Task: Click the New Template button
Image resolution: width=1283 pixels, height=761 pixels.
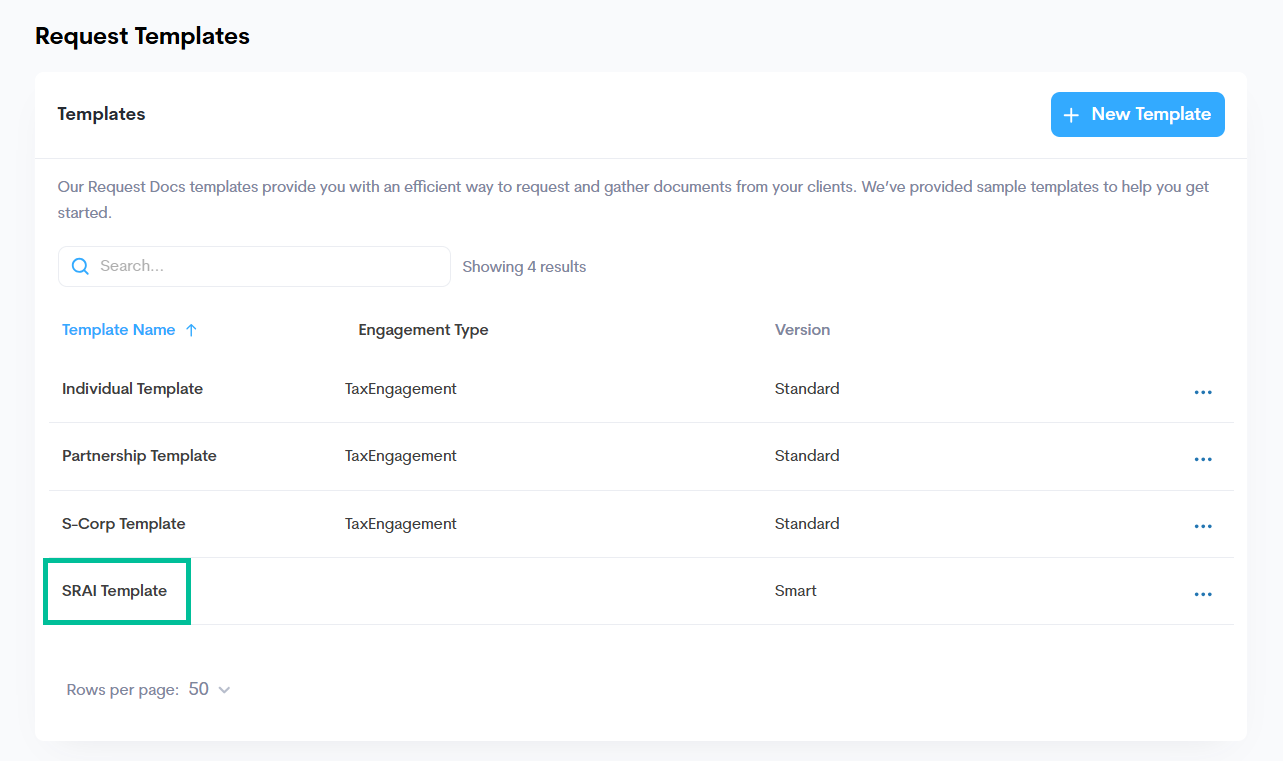Action: point(1137,115)
